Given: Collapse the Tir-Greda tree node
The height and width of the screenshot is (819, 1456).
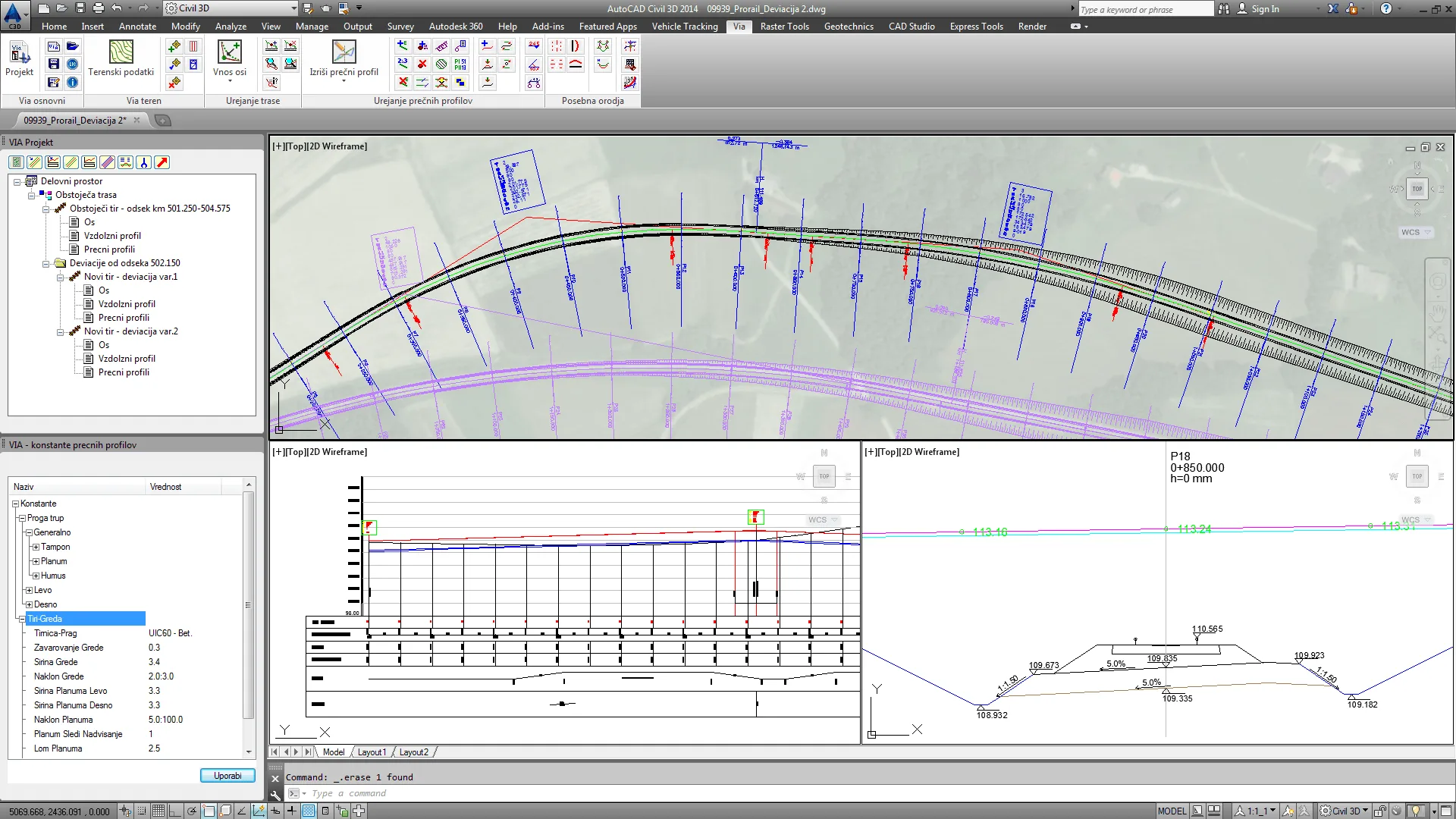Looking at the screenshot, I should [22, 619].
